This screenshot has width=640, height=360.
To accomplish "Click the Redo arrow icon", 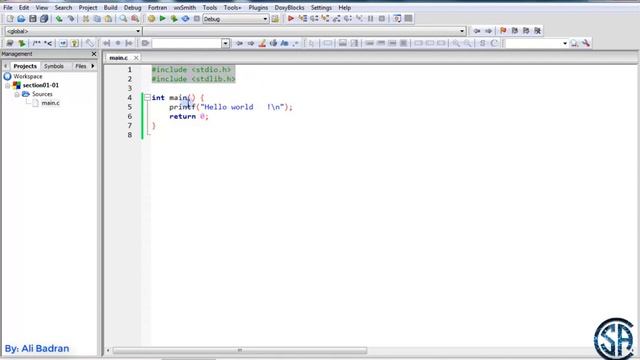I will click(x=71, y=19).
